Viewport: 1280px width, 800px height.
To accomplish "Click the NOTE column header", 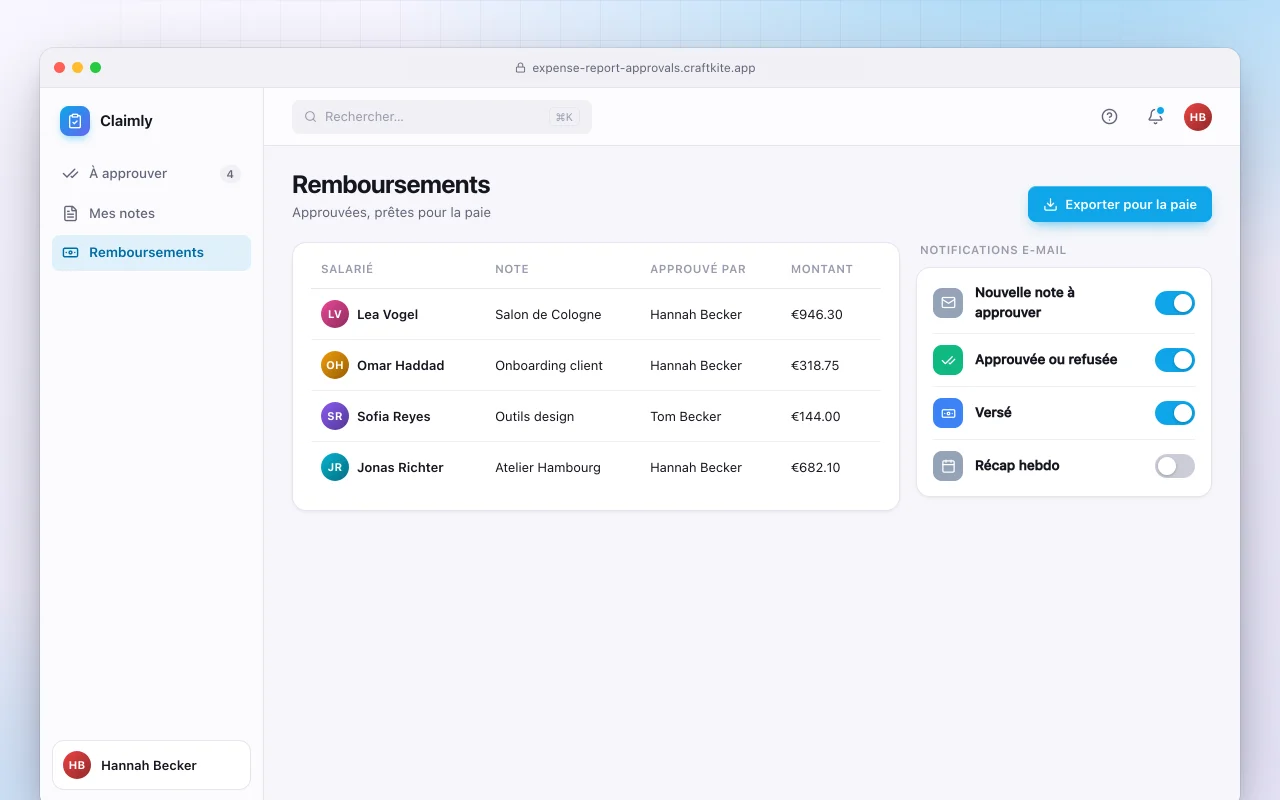I will point(512,269).
